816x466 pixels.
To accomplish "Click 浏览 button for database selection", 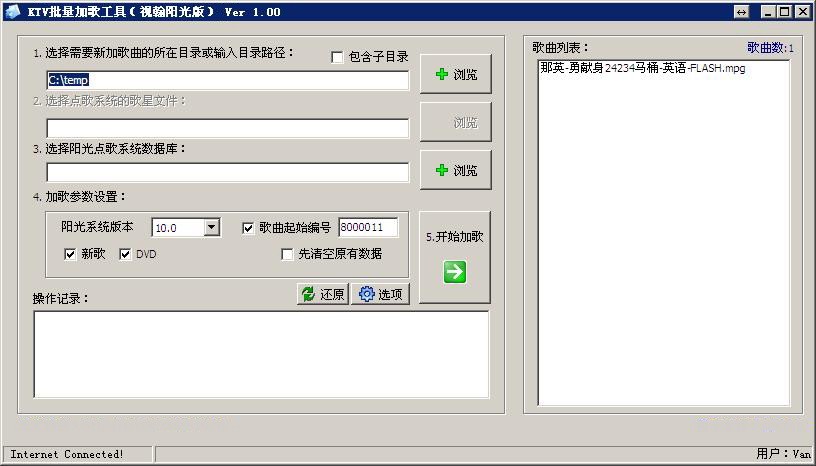I will click(x=455, y=170).
